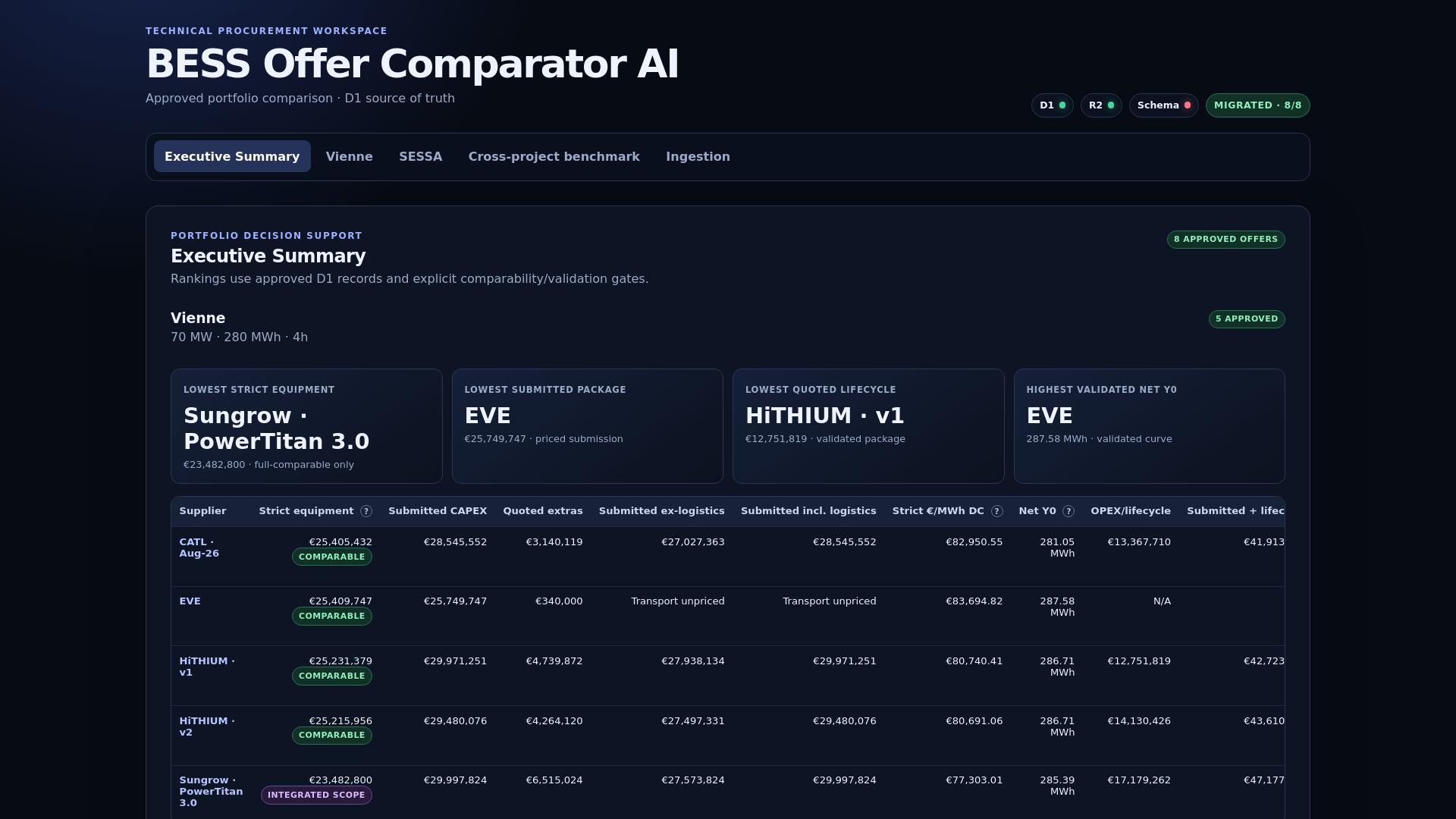This screenshot has width=1456, height=819.
Task: Switch to the SESSA tab
Action: coord(421,156)
